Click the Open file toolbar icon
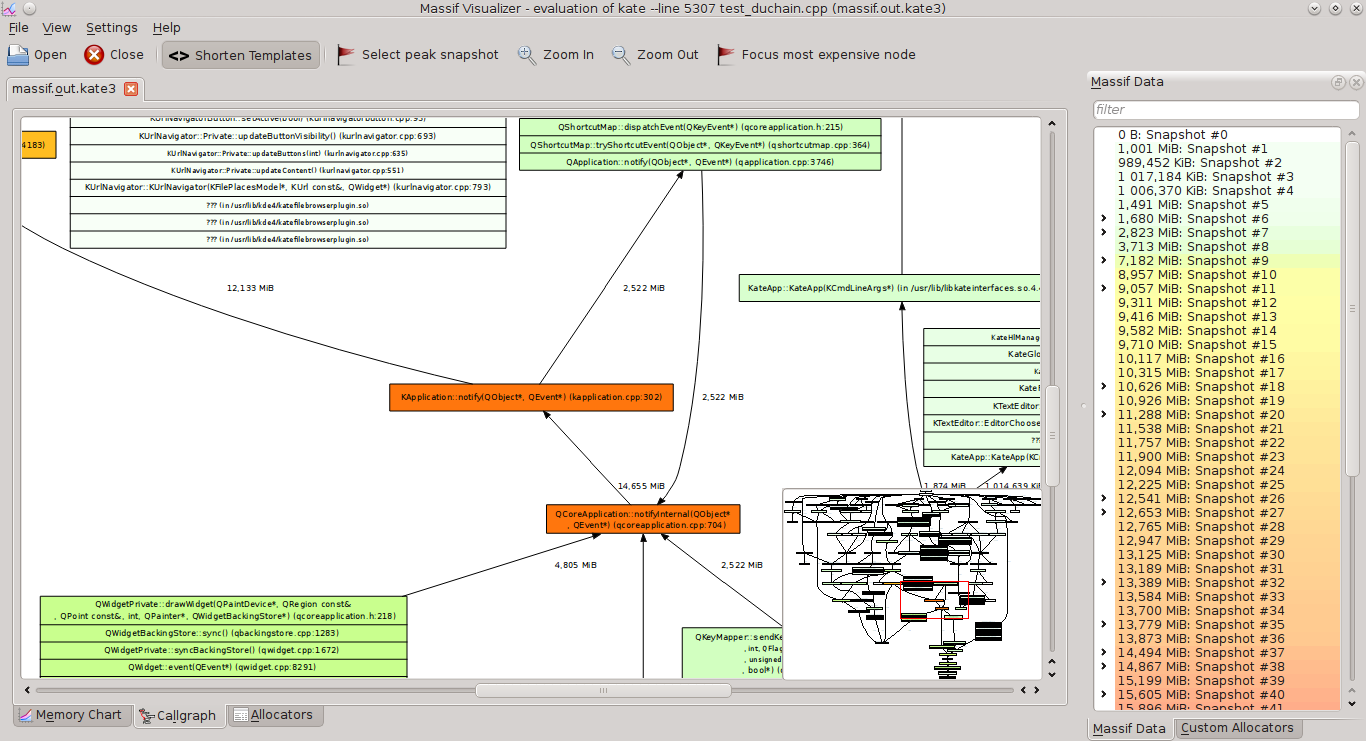The image size is (1366, 741). point(19,55)
